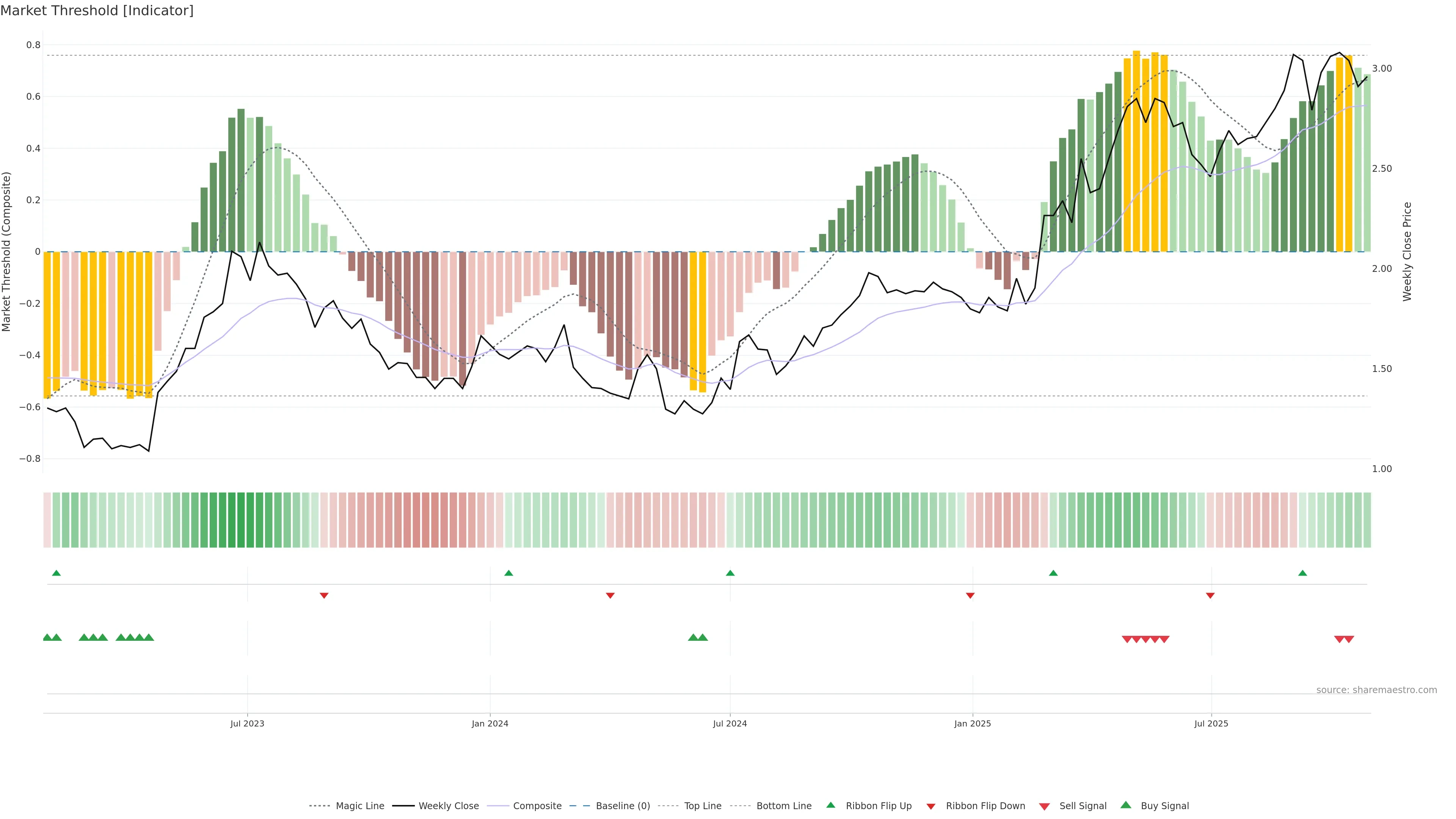This screenshot has width=1456, height=819.
Task: Click the green flip-up marker at Jul 2024
Action: tap(730, 573)
